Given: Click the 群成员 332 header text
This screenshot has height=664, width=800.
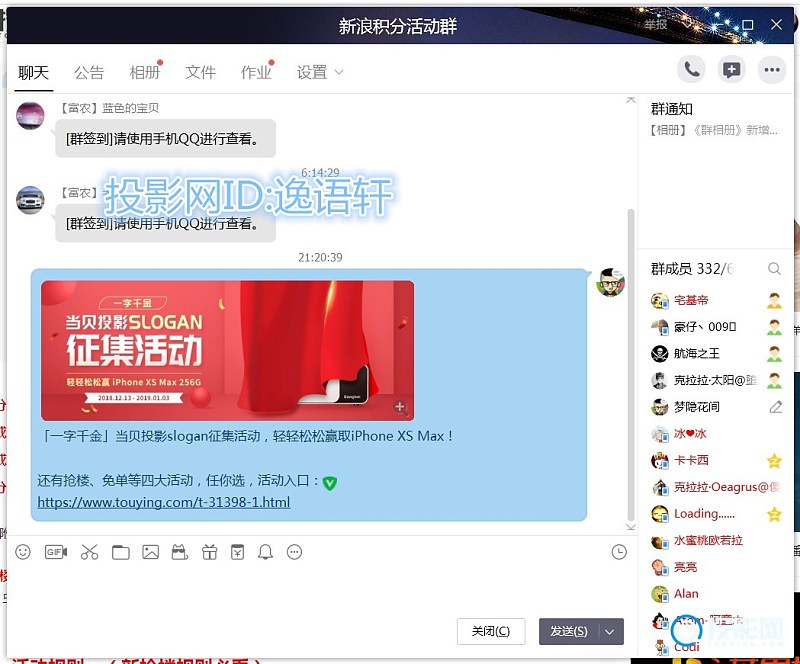Looking at the screenshot, I should click(x=691, y=268).
